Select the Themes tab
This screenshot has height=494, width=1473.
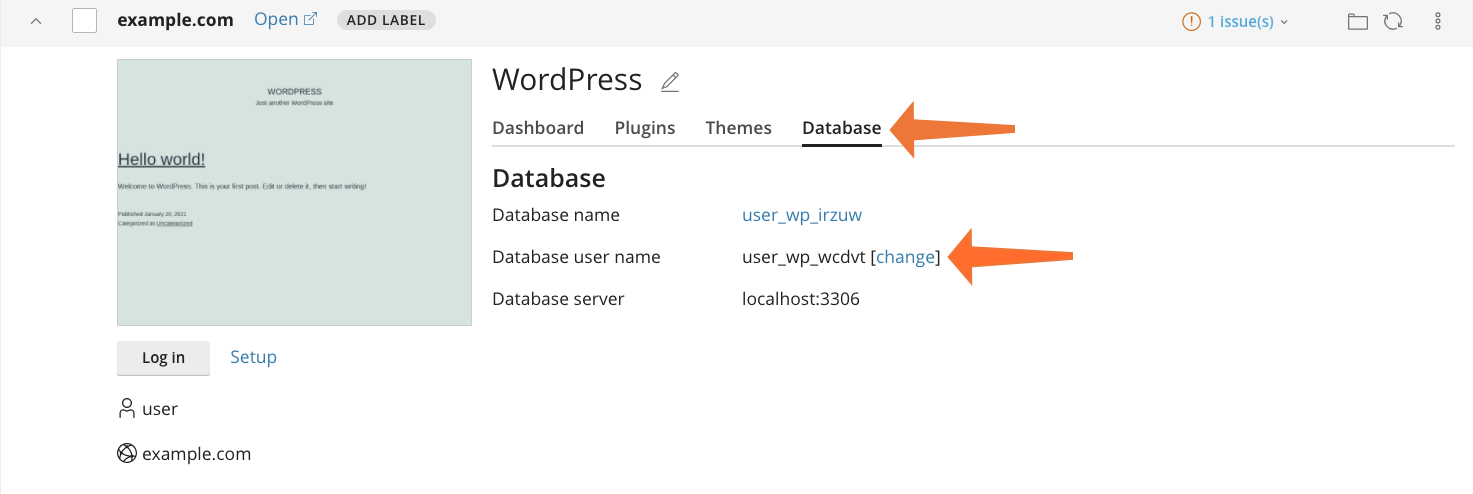coord(738,128)
